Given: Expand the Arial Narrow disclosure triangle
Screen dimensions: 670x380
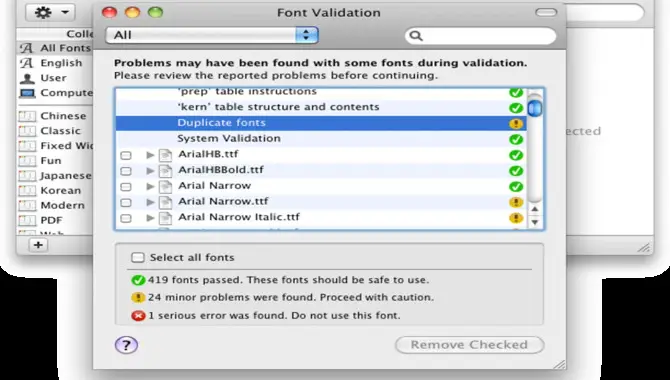Looking at the screenshot, I should 150,186.
